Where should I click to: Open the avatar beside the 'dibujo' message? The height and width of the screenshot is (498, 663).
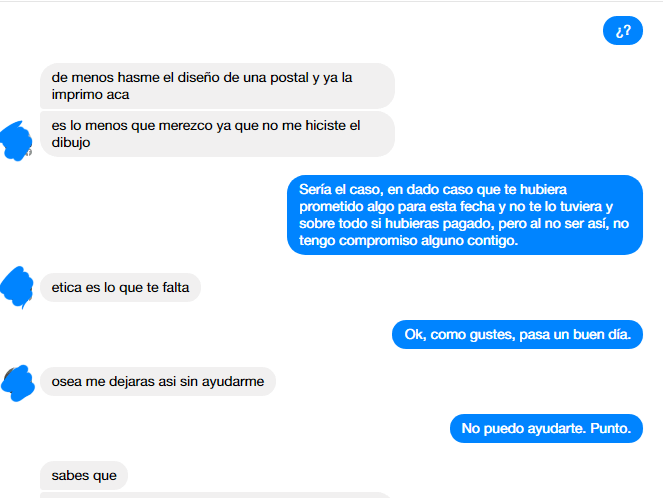pos(17,141)
